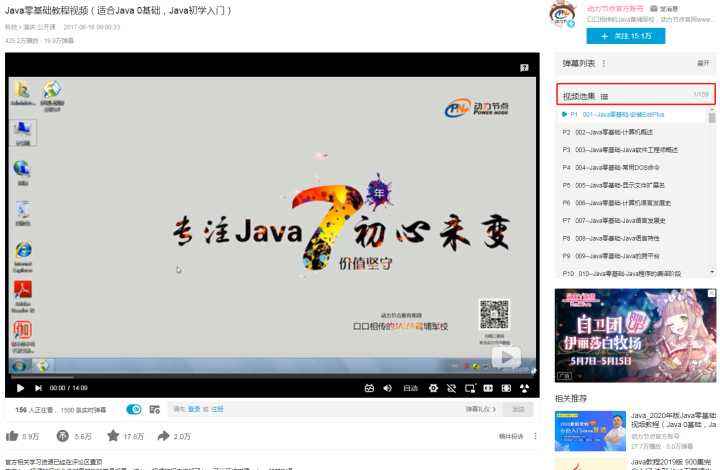Click the playlist scroll-down arrow
This screenshot has width=720, height=470.
712,272
